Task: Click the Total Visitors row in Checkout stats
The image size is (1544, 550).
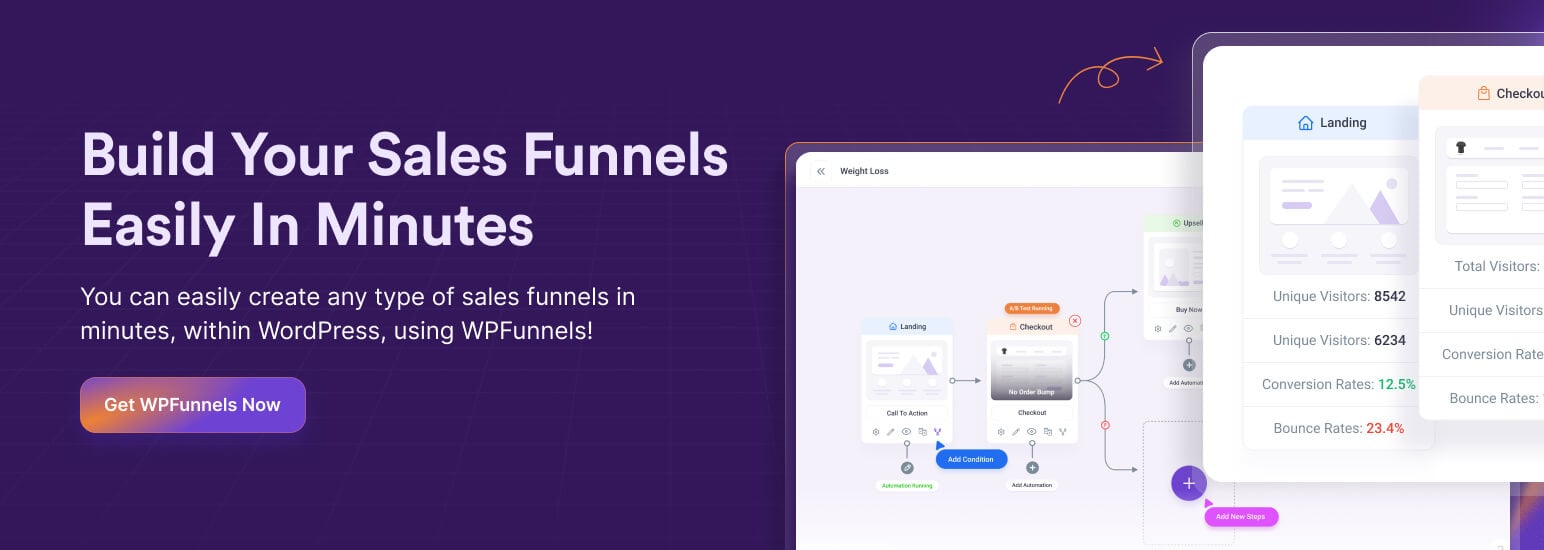Action: coord(1482,266)
